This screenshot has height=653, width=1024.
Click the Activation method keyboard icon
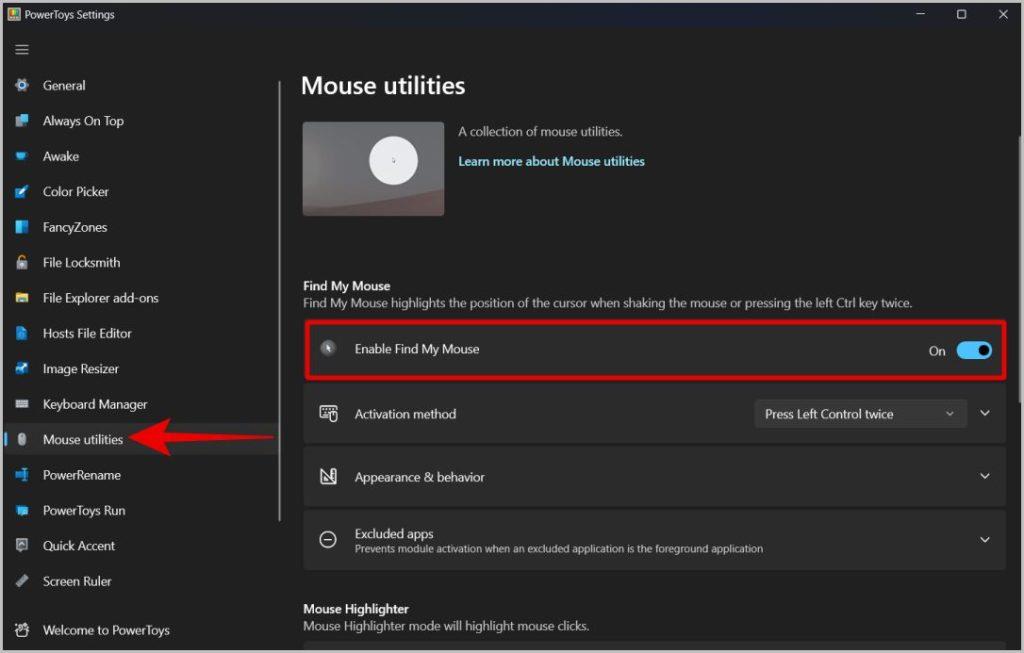coord(328,413)
